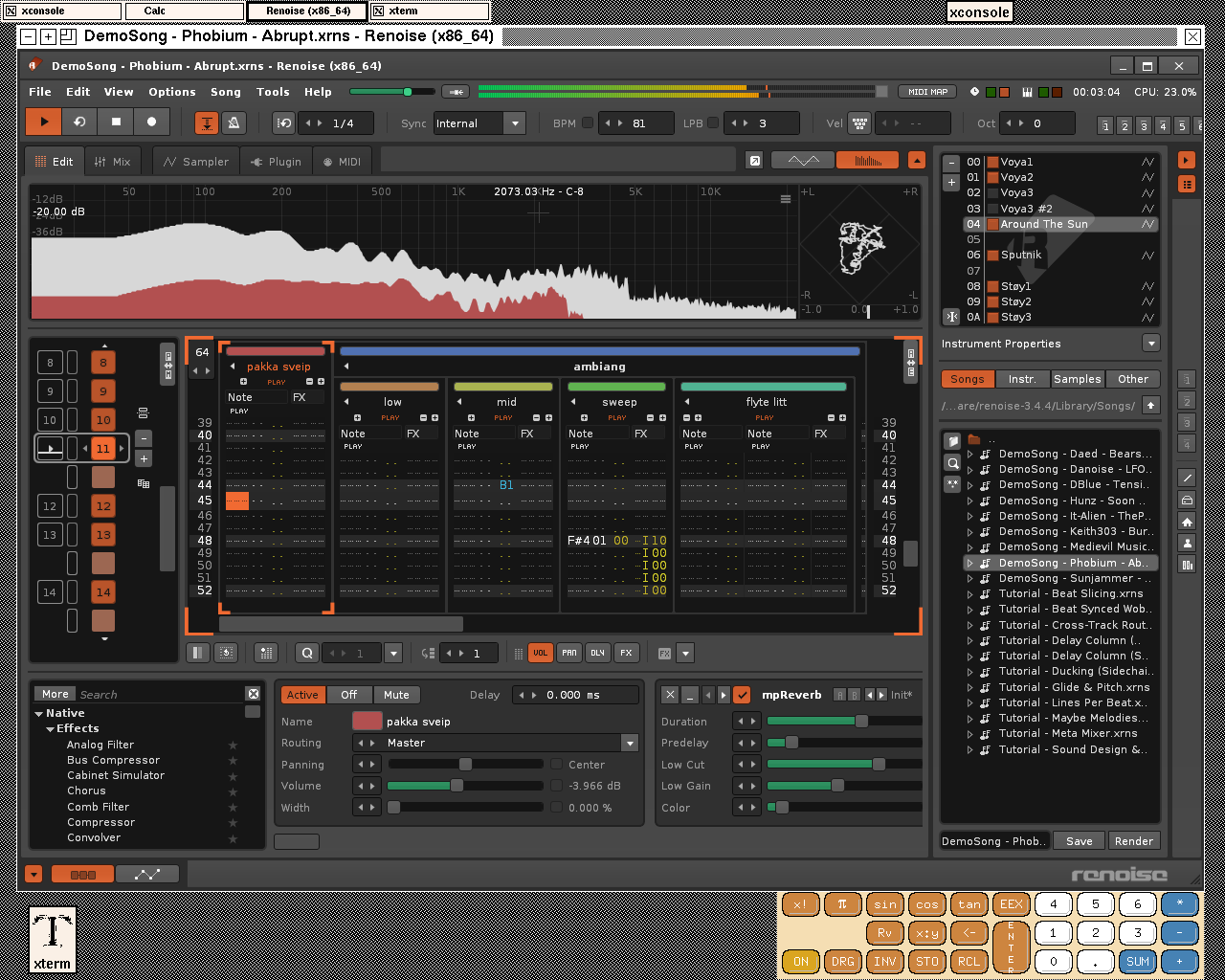Open the pakka sveip track color swatch
The width and height of the screenshot is (1225, 980).
click(x=367, y=722)
